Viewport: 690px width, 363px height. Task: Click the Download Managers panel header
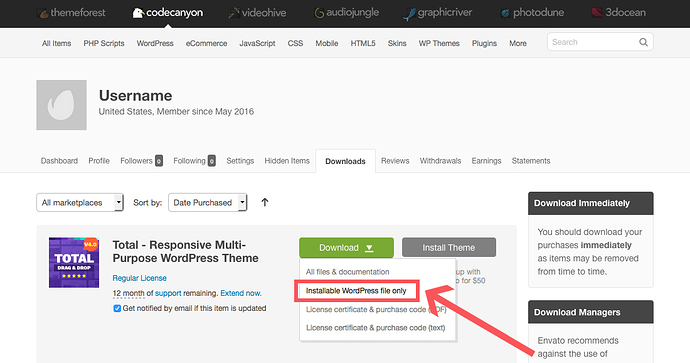[591, 312]
